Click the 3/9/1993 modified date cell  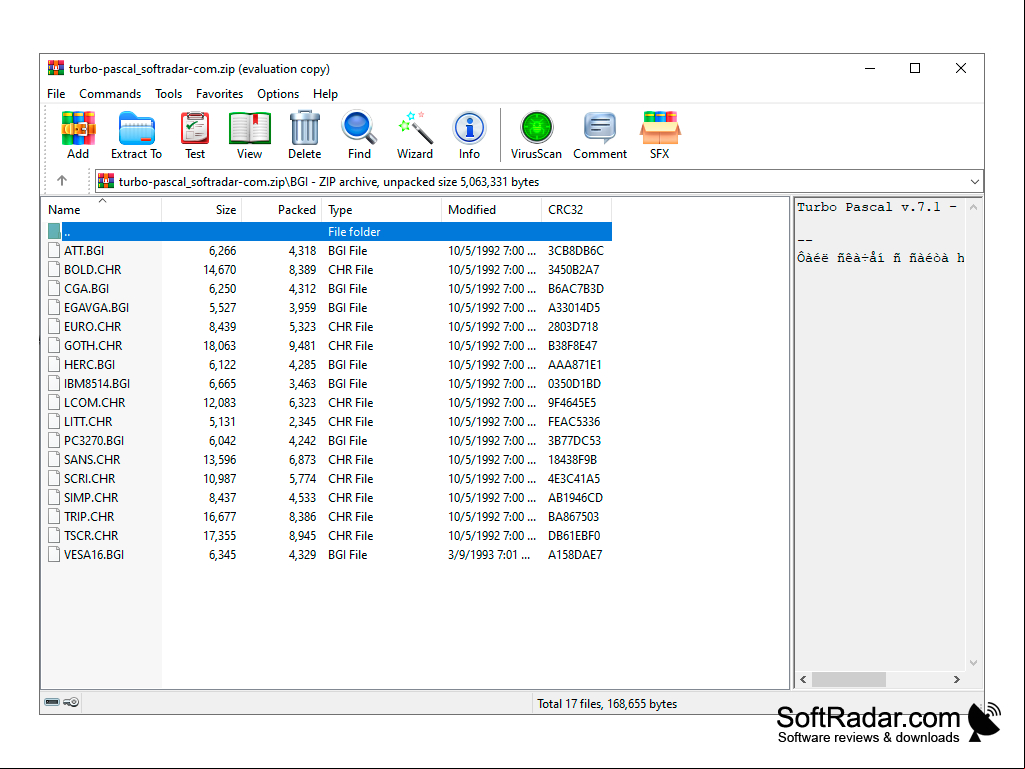pyautogui.click(x=489, y=555)
